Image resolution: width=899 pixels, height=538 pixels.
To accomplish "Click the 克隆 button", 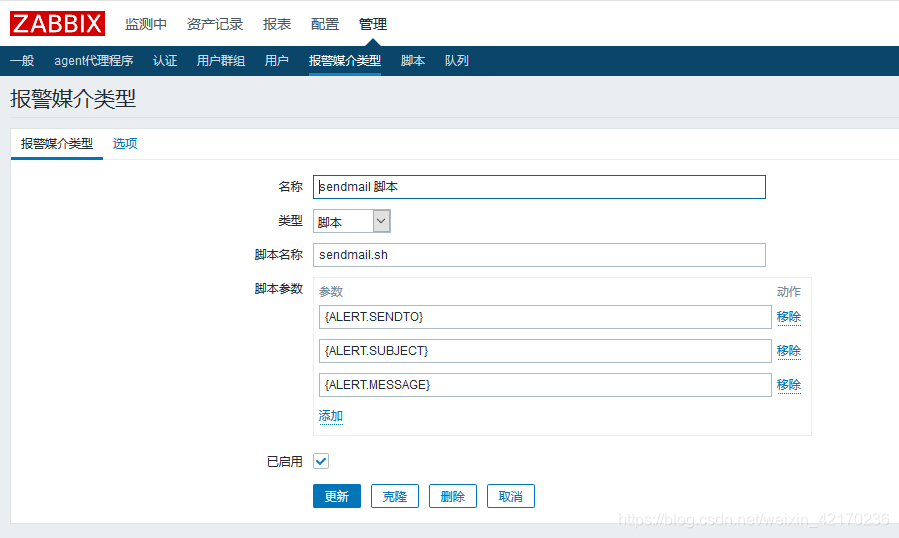I will click(394, 496).
